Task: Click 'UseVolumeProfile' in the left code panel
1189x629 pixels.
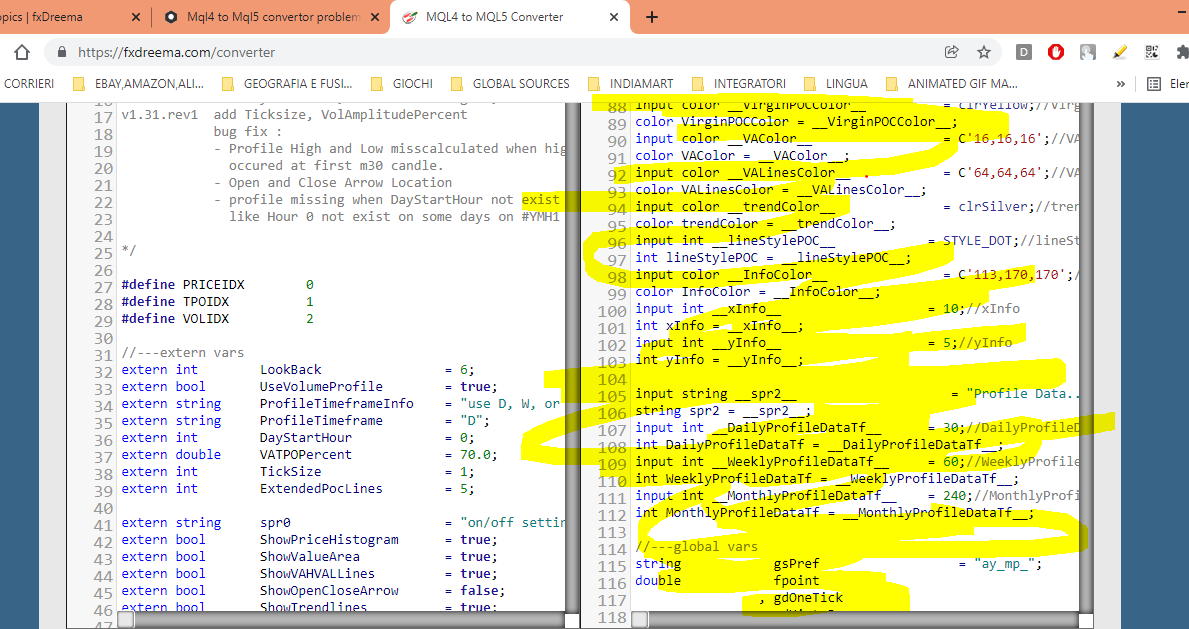Action: [321, 387]
